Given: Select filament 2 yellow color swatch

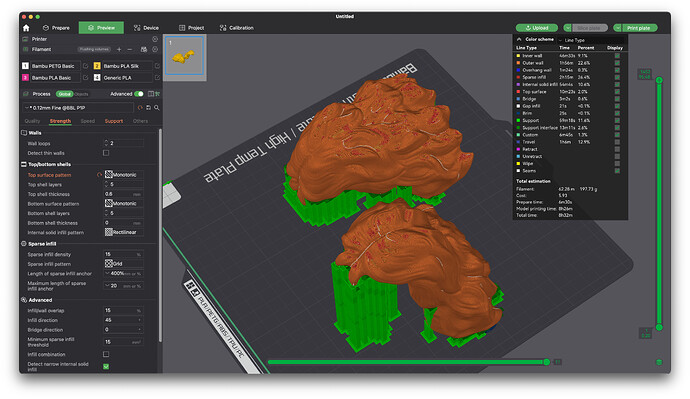Looking at the screenshot, I should tap(97, 66).
